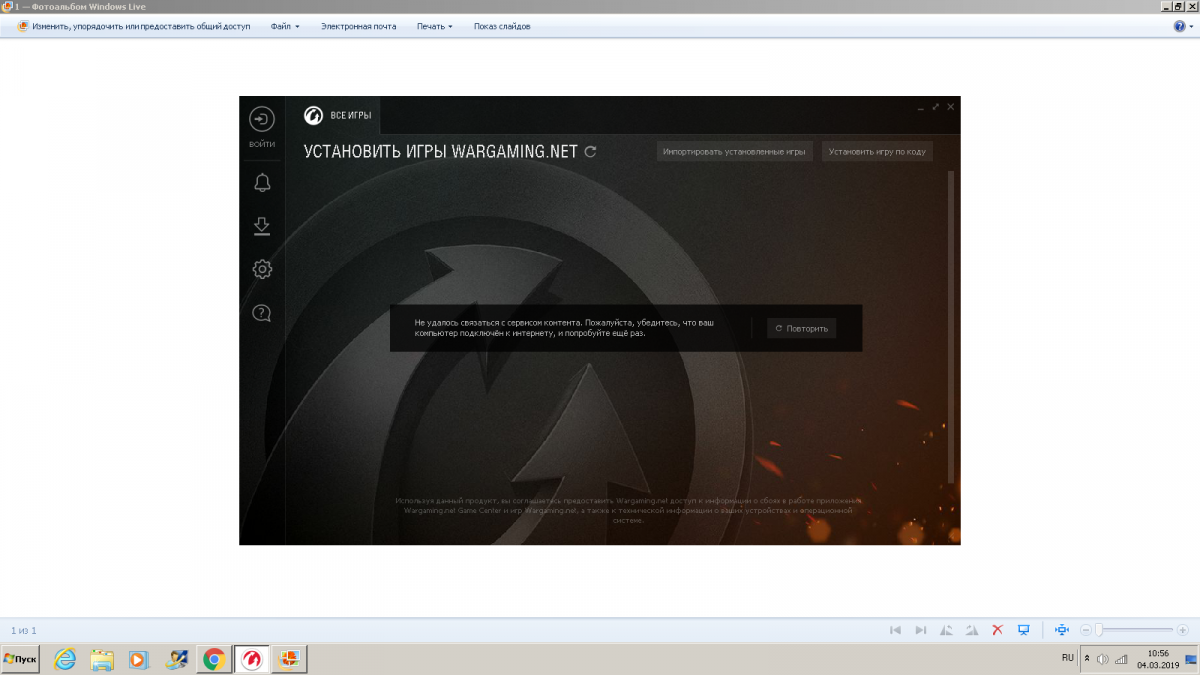Click the RU language indicator
1200x675 pixels.
1067,658
